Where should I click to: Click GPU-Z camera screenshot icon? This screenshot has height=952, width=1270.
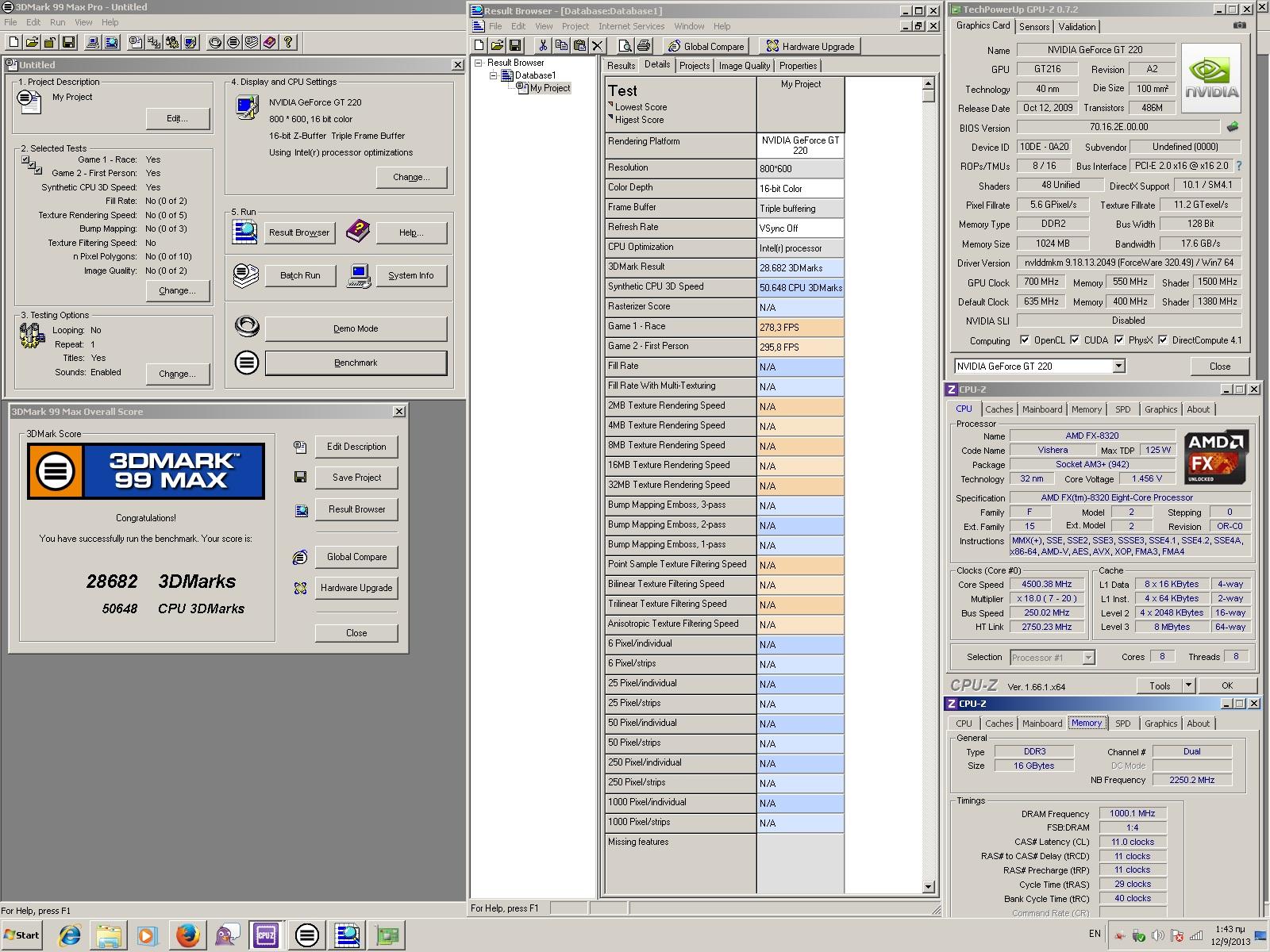[1239, 25]
